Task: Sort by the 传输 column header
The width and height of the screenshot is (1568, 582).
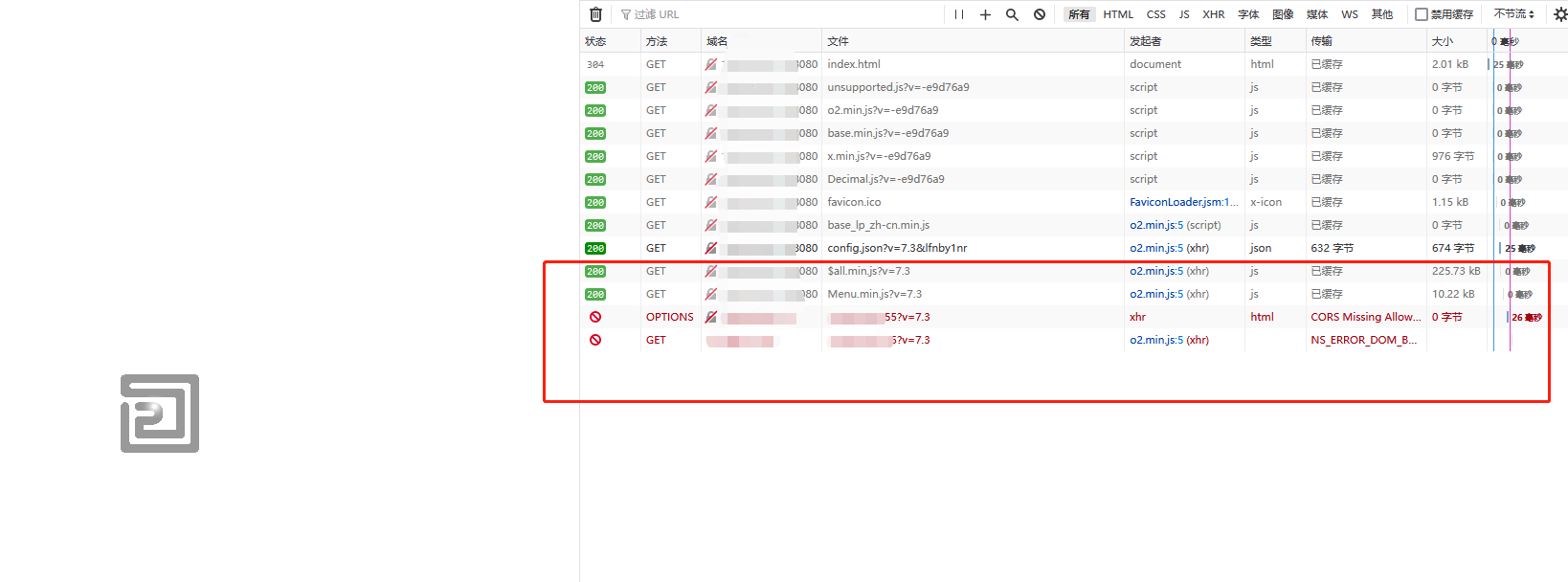Action: (x=1366, y=41)
